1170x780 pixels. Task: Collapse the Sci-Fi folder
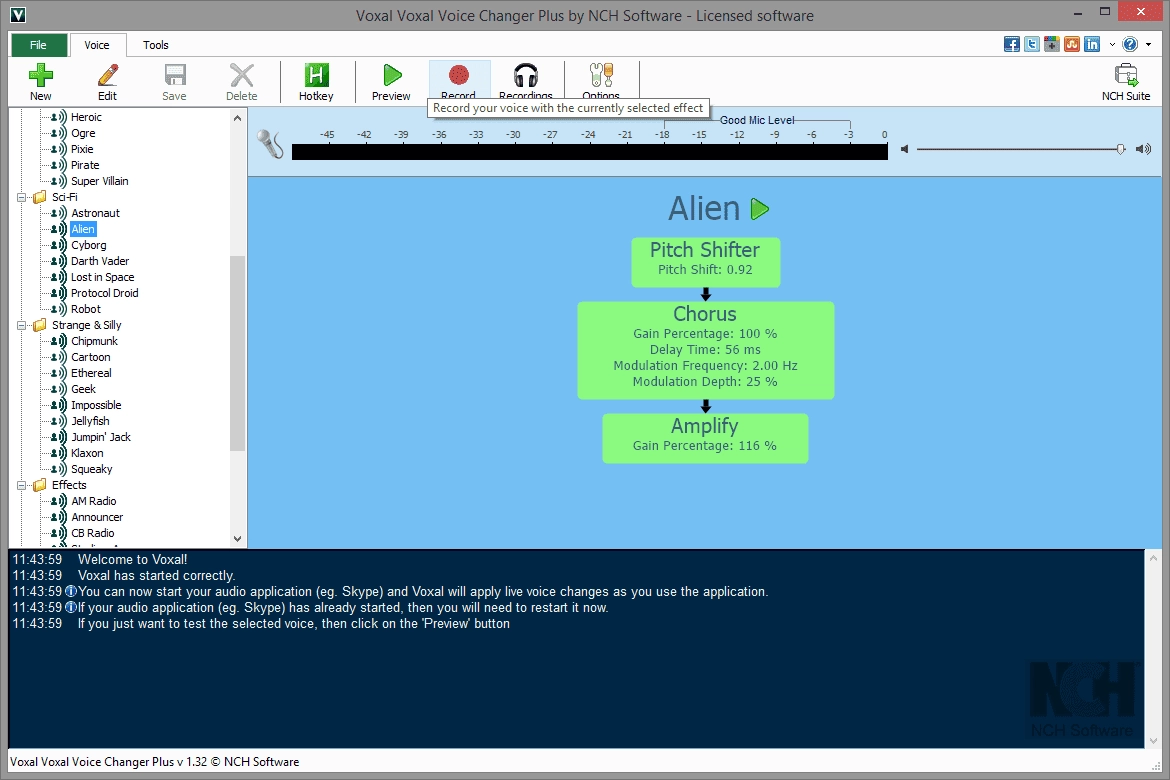(22, 198)
